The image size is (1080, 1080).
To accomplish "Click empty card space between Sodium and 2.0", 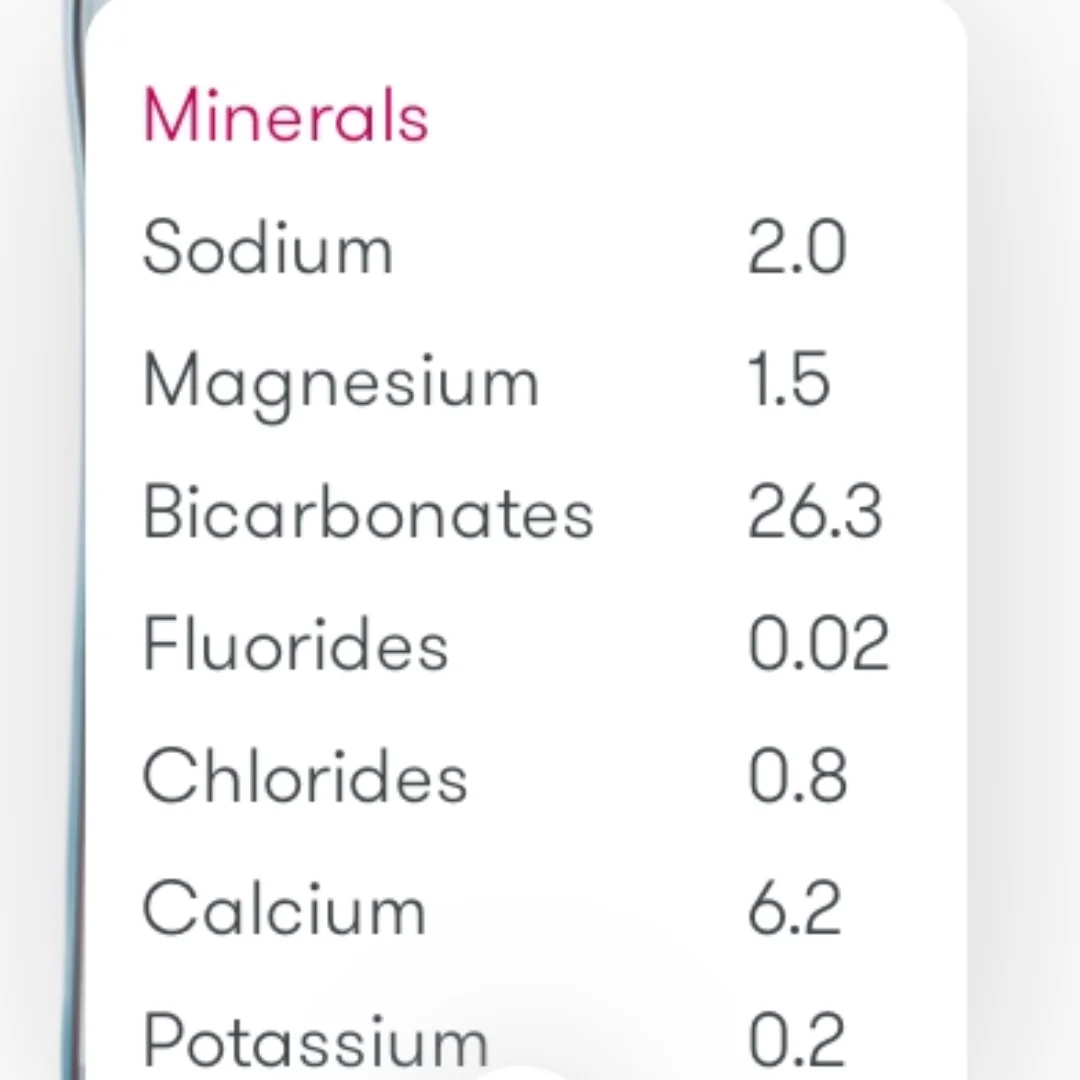I will pos(570,248).
